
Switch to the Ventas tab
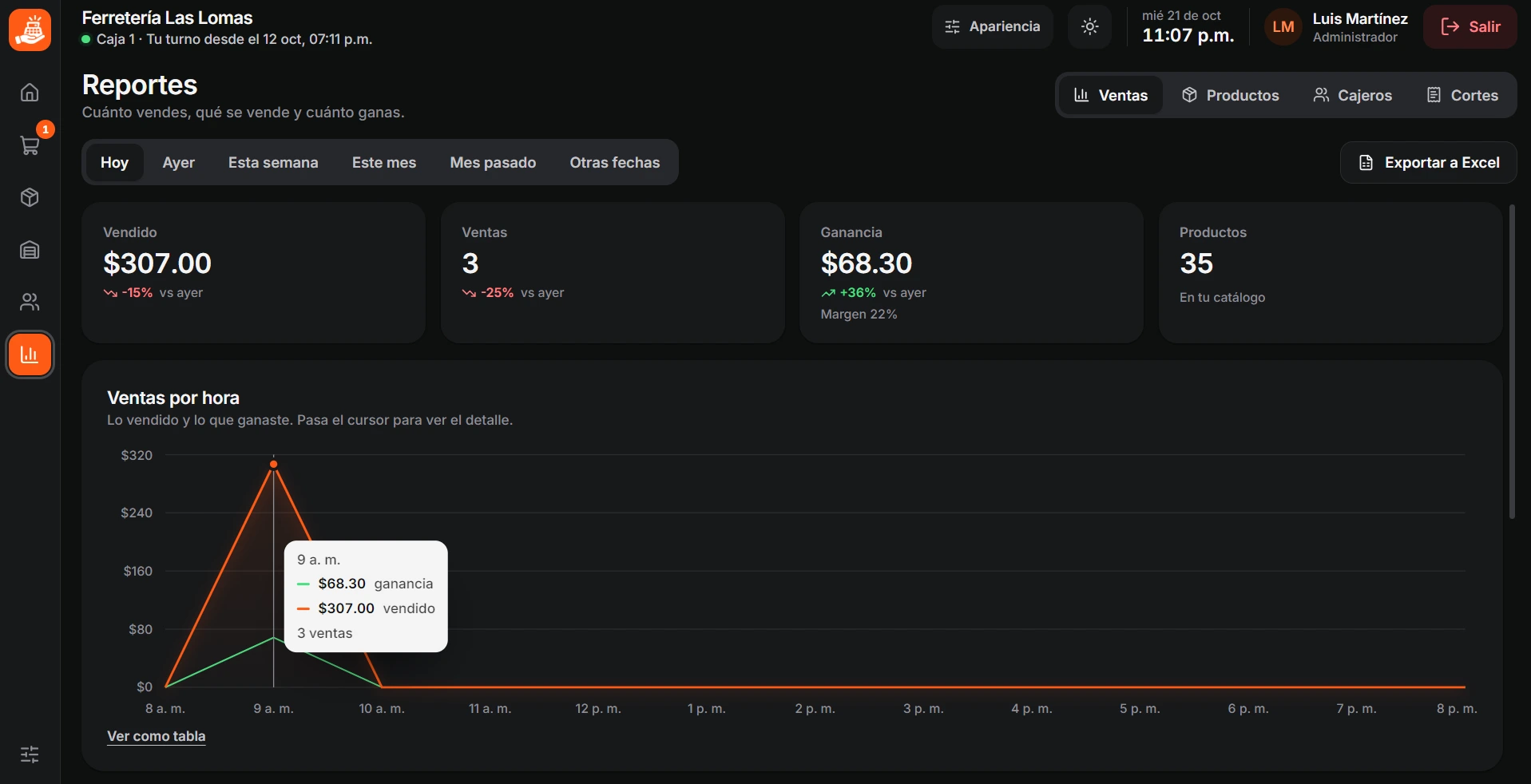pos(1111,95)
